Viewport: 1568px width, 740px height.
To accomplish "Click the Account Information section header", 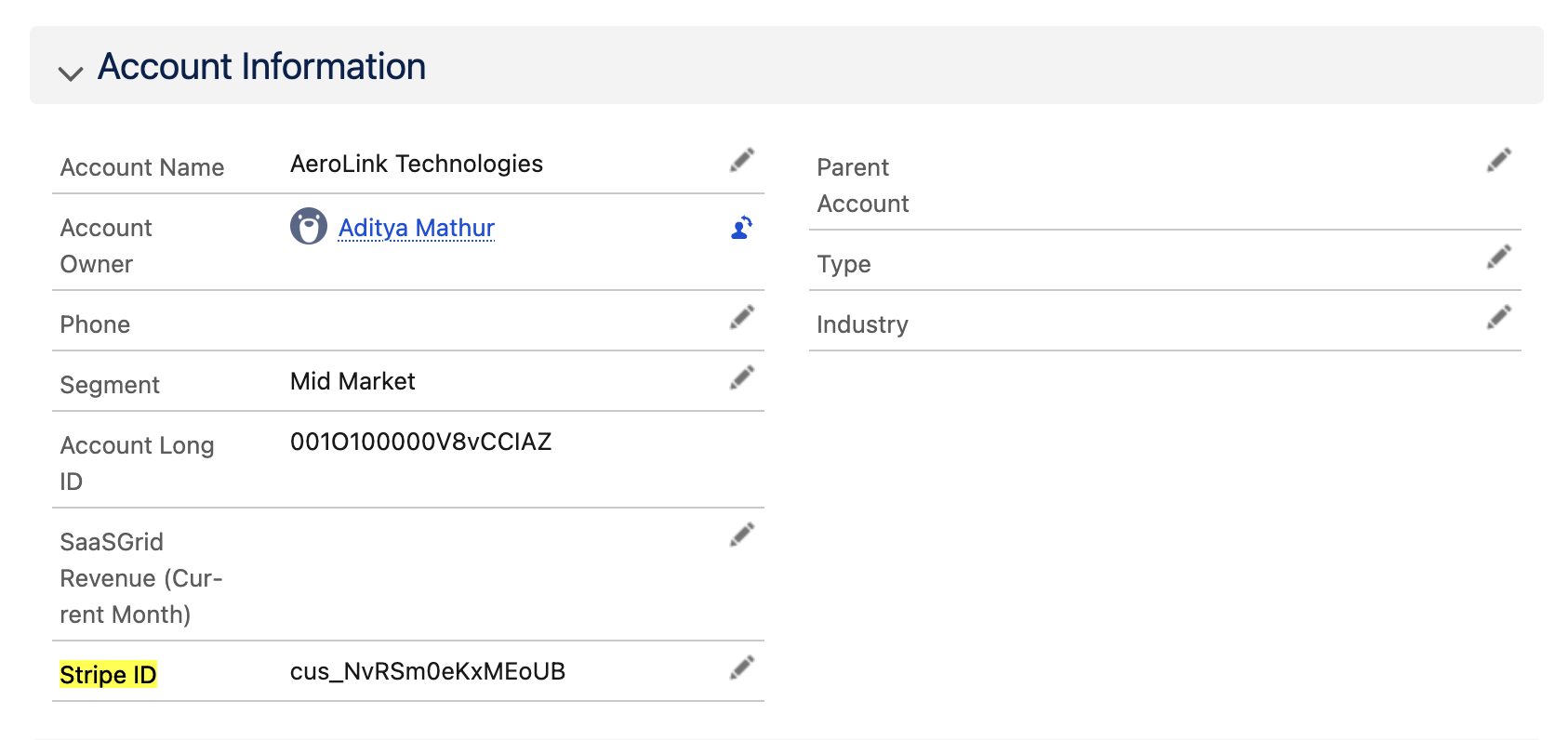I will 261,67.
